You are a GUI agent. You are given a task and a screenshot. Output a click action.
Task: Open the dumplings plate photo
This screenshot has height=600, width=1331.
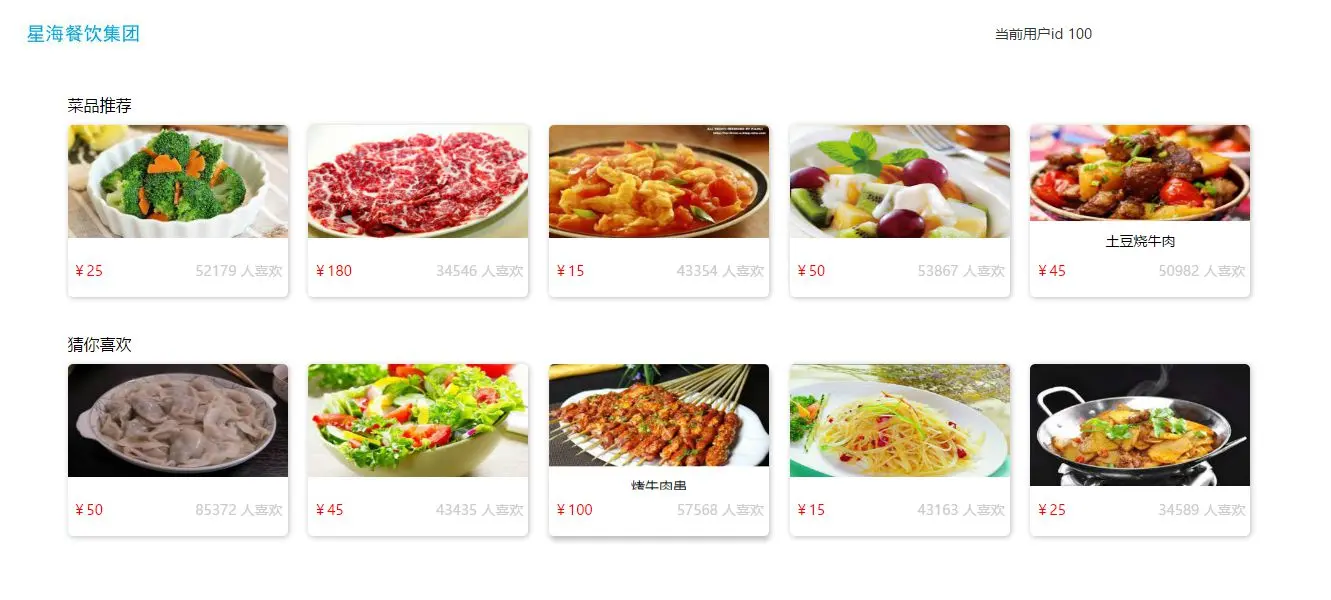[178, 420]
